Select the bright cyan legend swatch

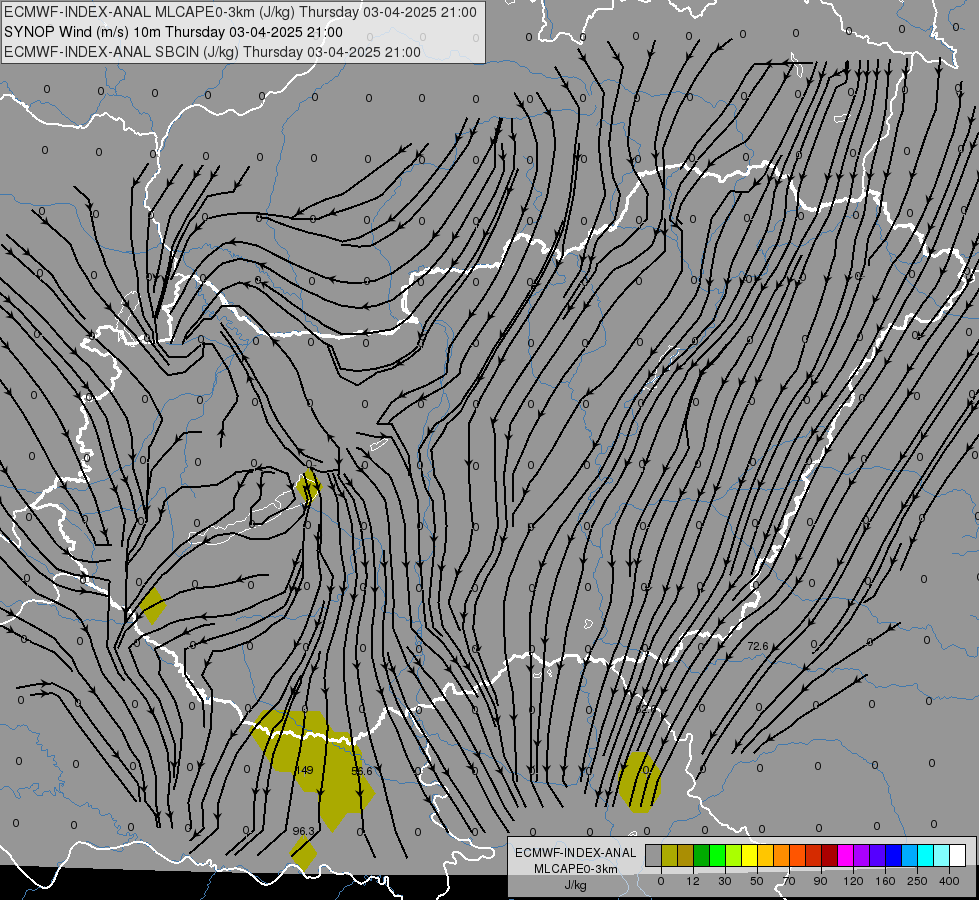tap(925, 855)
